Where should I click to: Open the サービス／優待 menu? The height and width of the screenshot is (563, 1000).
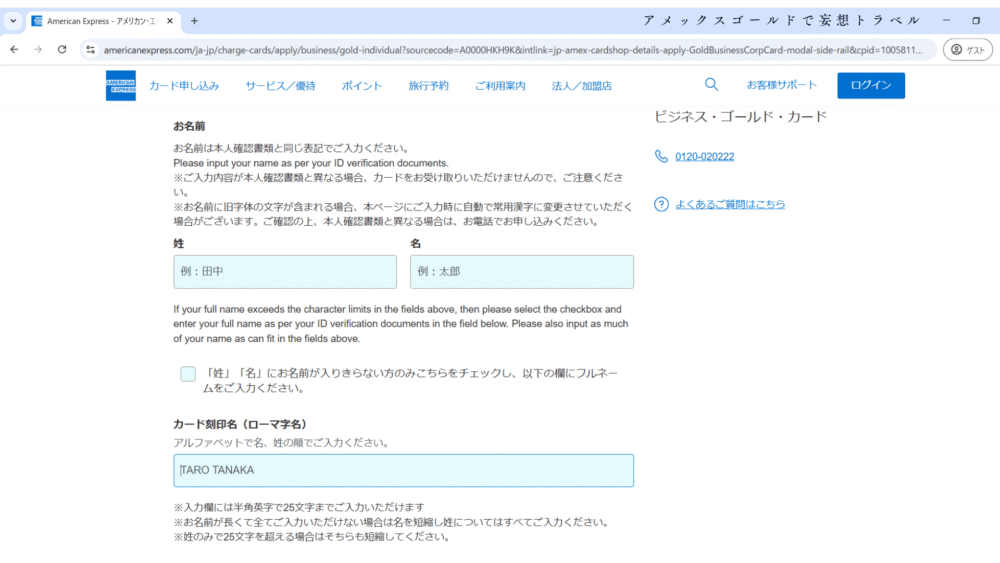[281, 85]
